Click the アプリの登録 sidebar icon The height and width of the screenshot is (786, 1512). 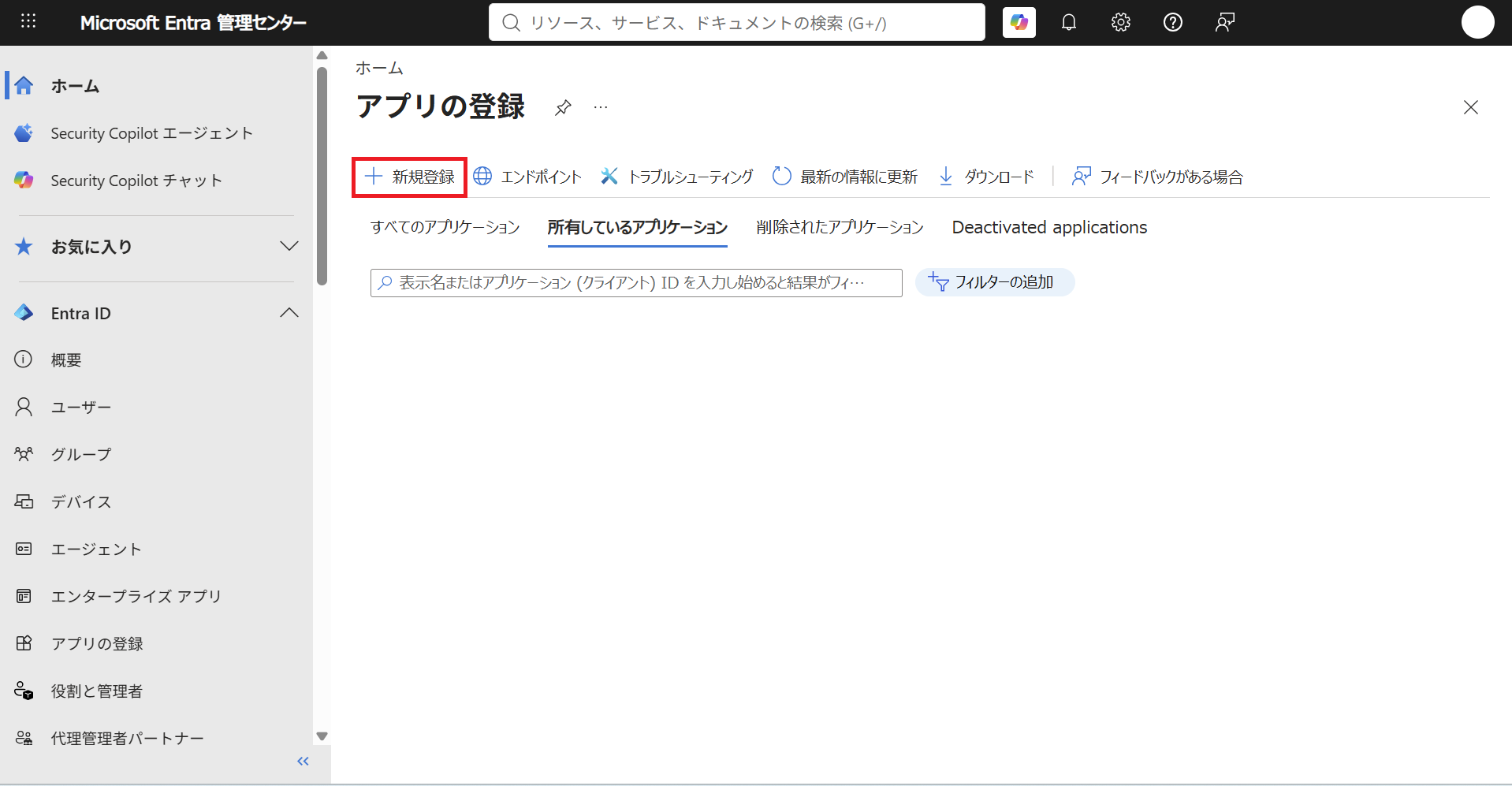(x=24, y=643)
